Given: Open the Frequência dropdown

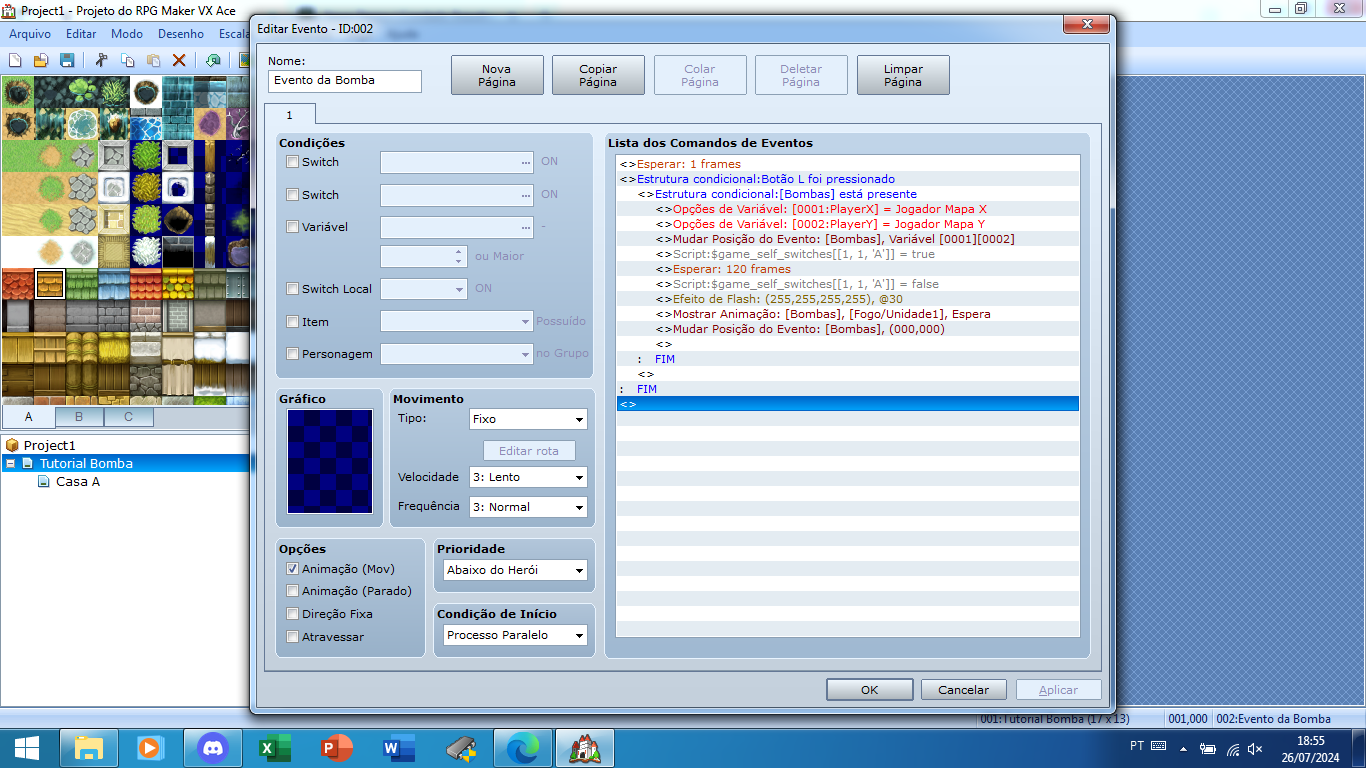Looking at the screenshot, I should pos(528,507).
